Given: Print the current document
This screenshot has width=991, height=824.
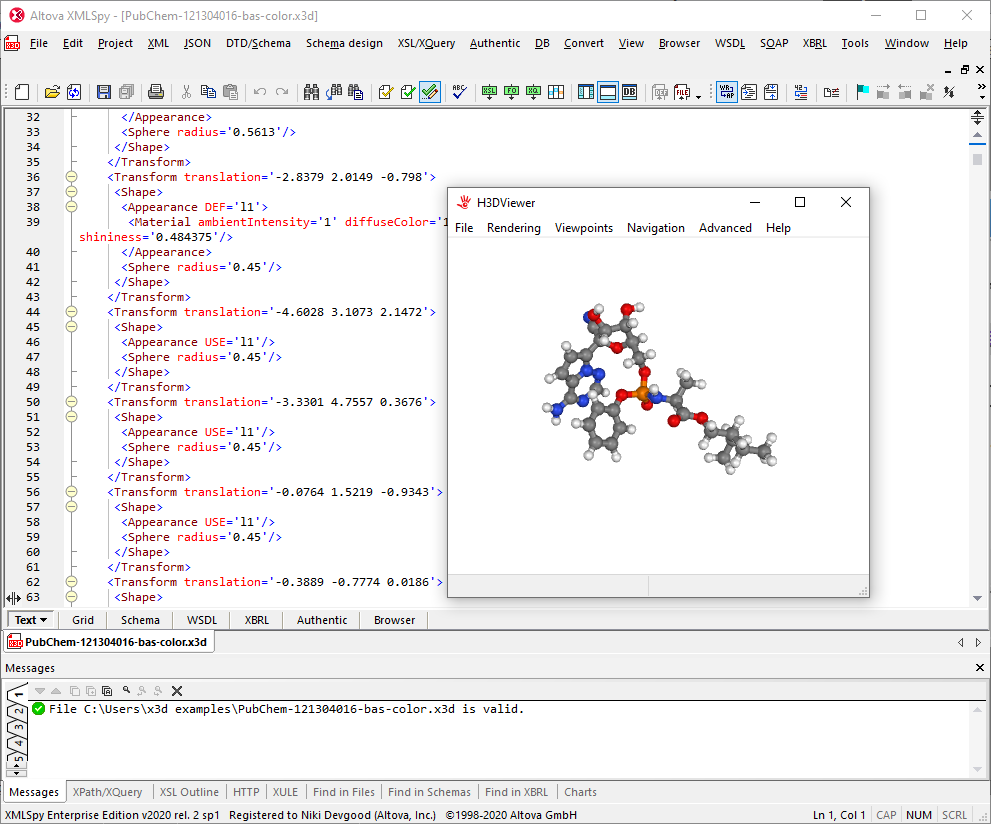Looking at the screenshot, I should point(157,91).
